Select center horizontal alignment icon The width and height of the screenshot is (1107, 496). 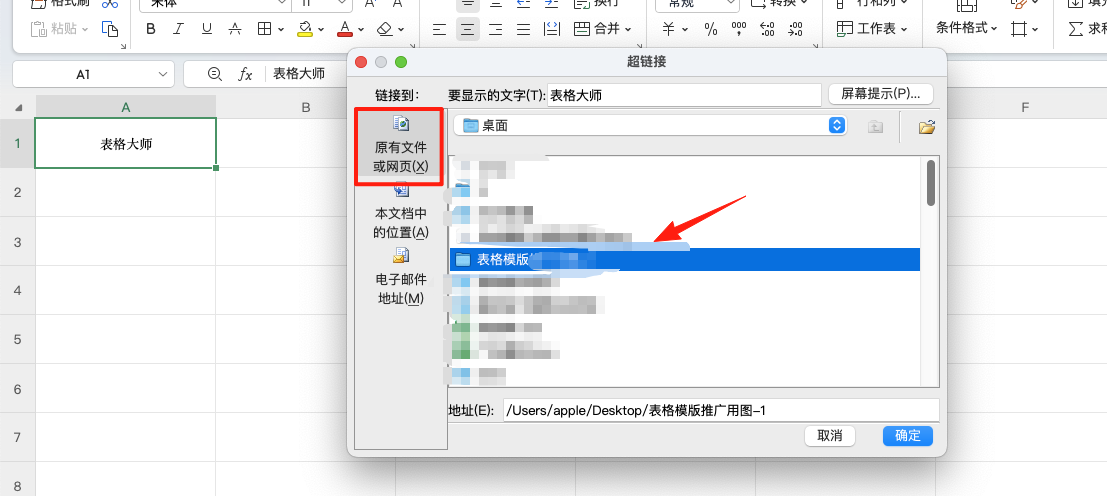(466, 29)
